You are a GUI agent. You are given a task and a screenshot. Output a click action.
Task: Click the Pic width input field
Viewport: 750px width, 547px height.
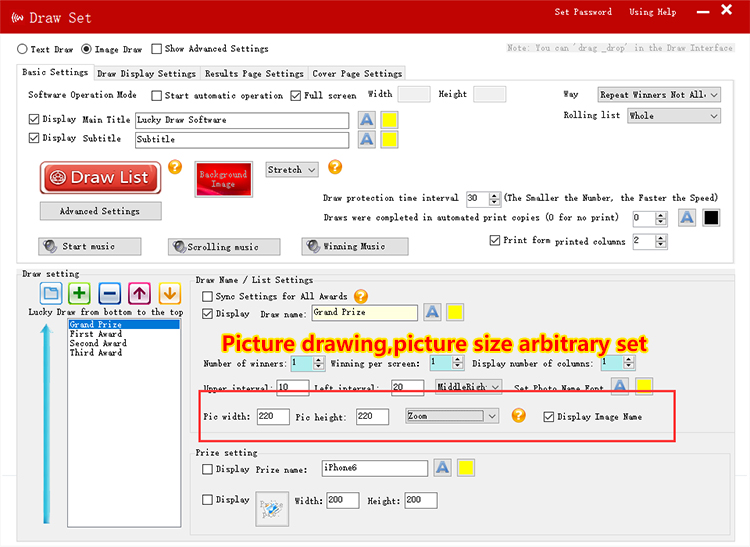272,417
